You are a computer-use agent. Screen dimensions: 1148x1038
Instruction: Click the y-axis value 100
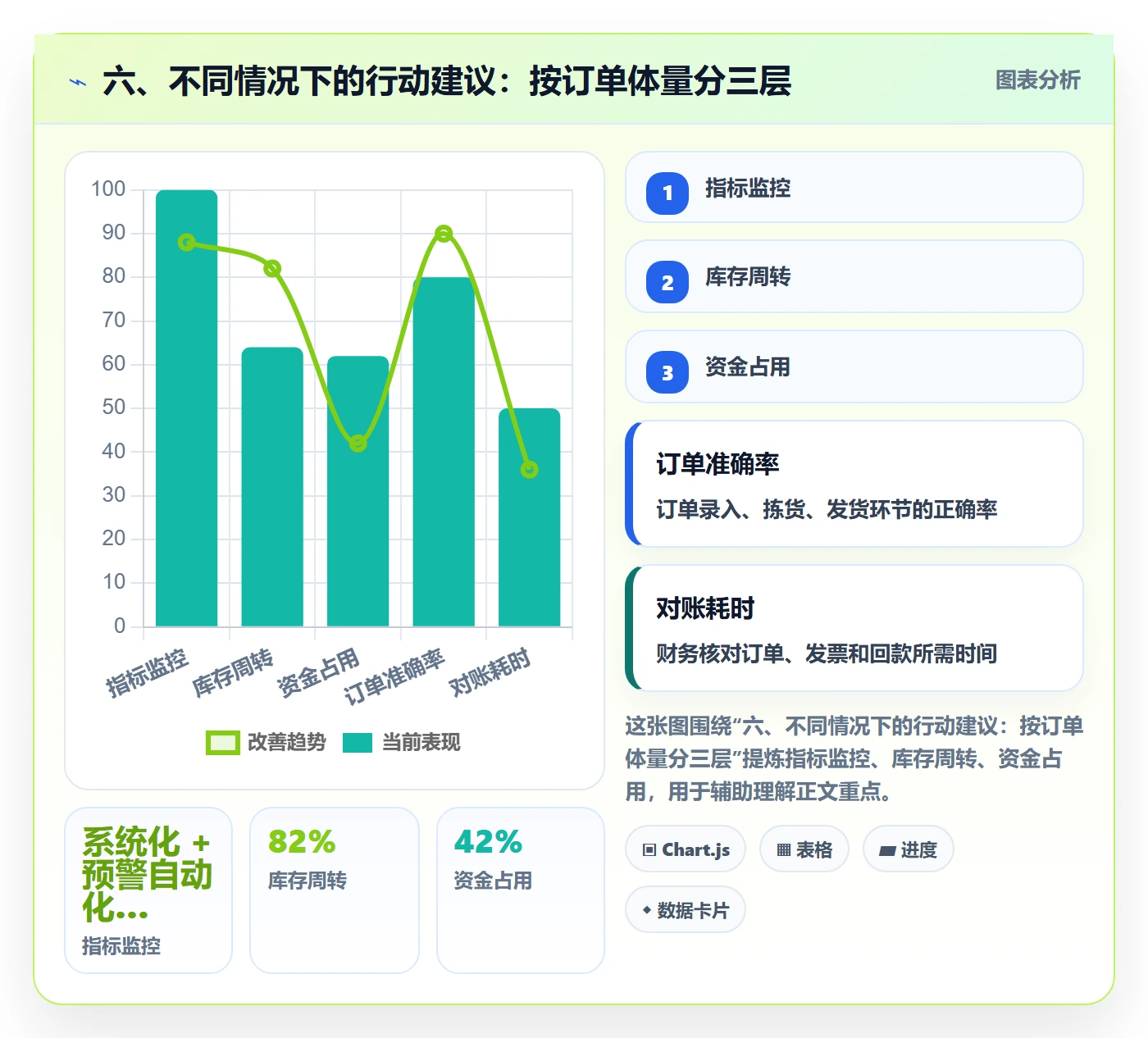pos(108,189)
